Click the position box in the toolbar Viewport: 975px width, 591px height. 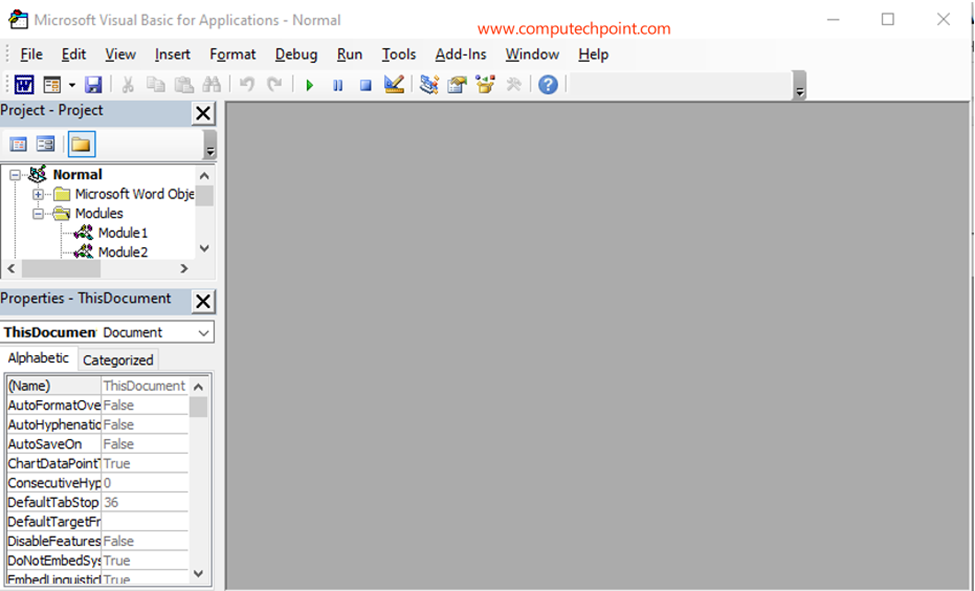[679, 84]
